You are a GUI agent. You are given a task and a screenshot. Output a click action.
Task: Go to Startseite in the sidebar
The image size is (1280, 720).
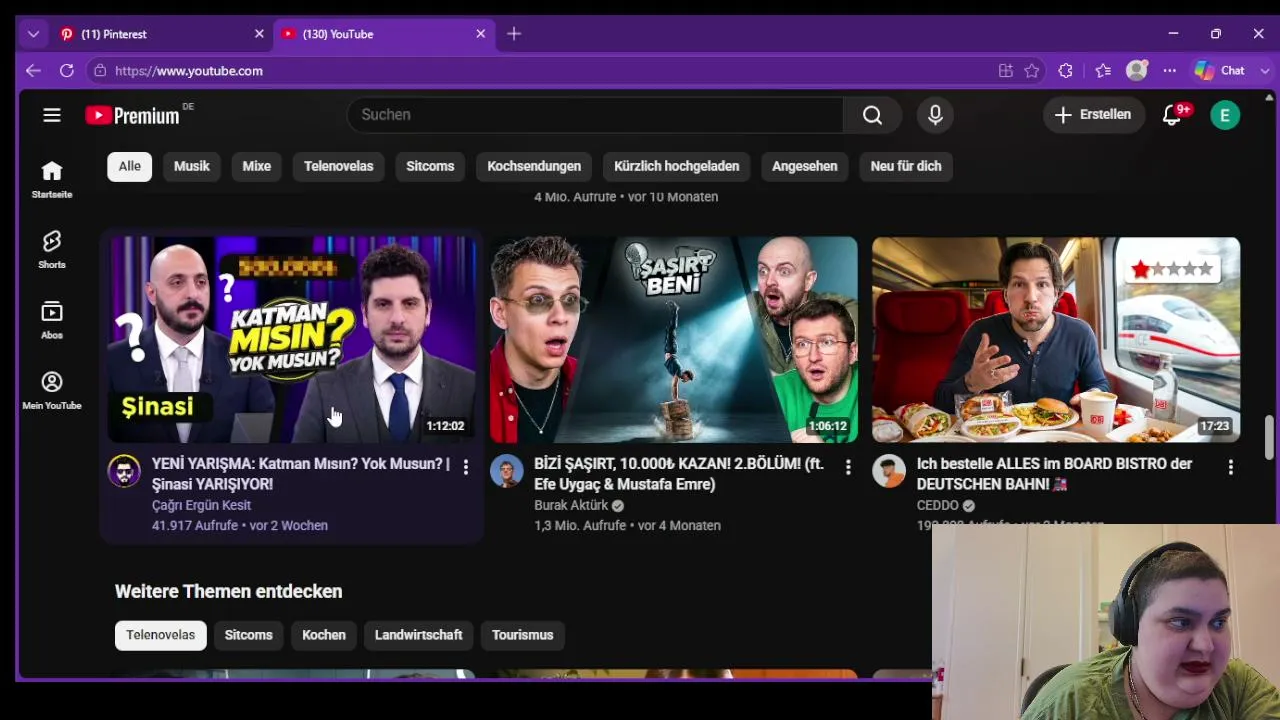click(x=52, y=180)
